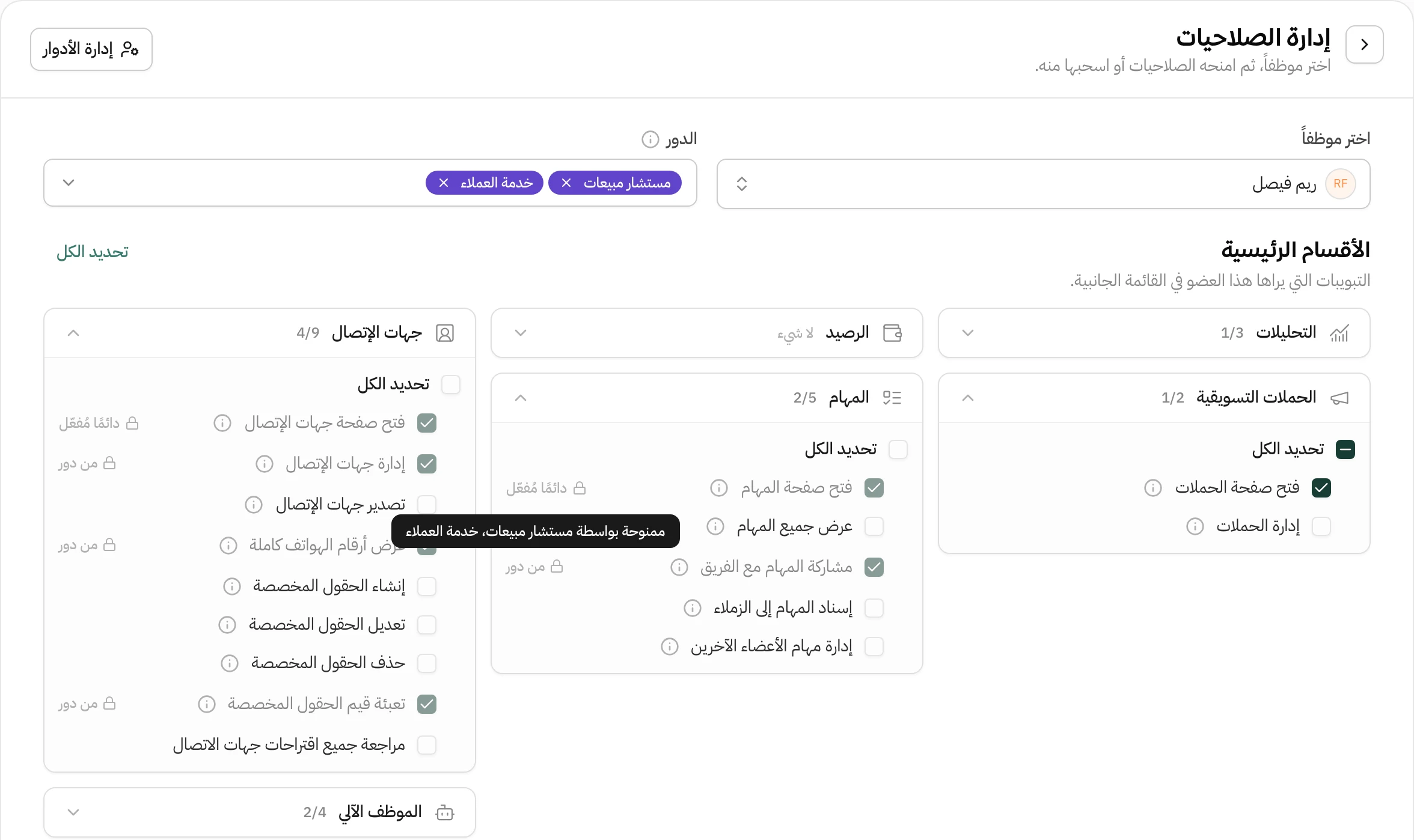Check مراجعة جميع اقتراحات جهات الاتصال checkbox

427,745
